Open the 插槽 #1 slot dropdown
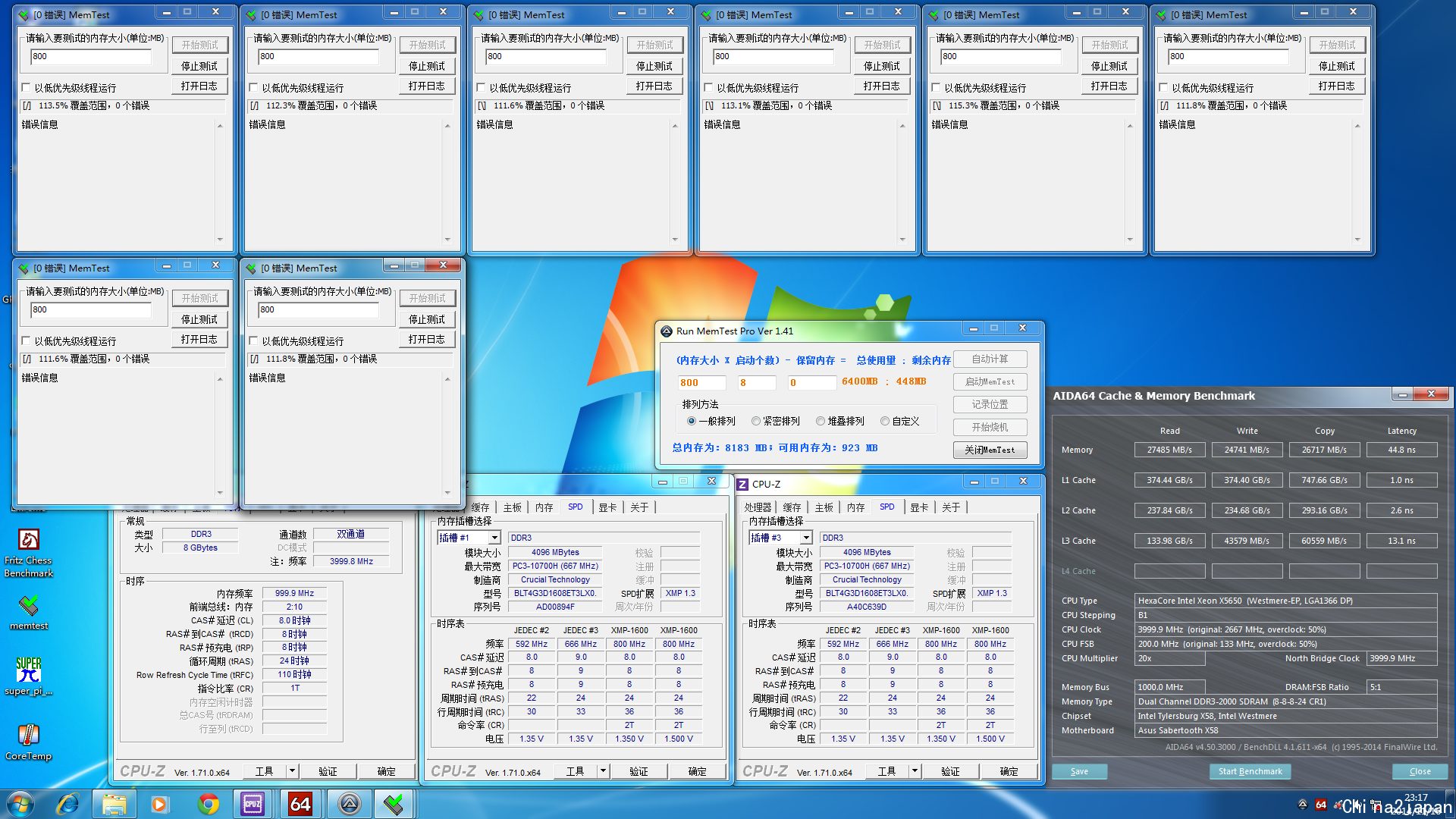1456x819 pixels. tap(494, 538)
